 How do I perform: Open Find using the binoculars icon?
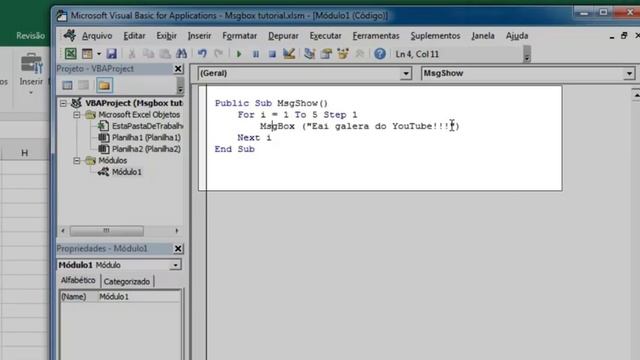click(x=181, y=53)
